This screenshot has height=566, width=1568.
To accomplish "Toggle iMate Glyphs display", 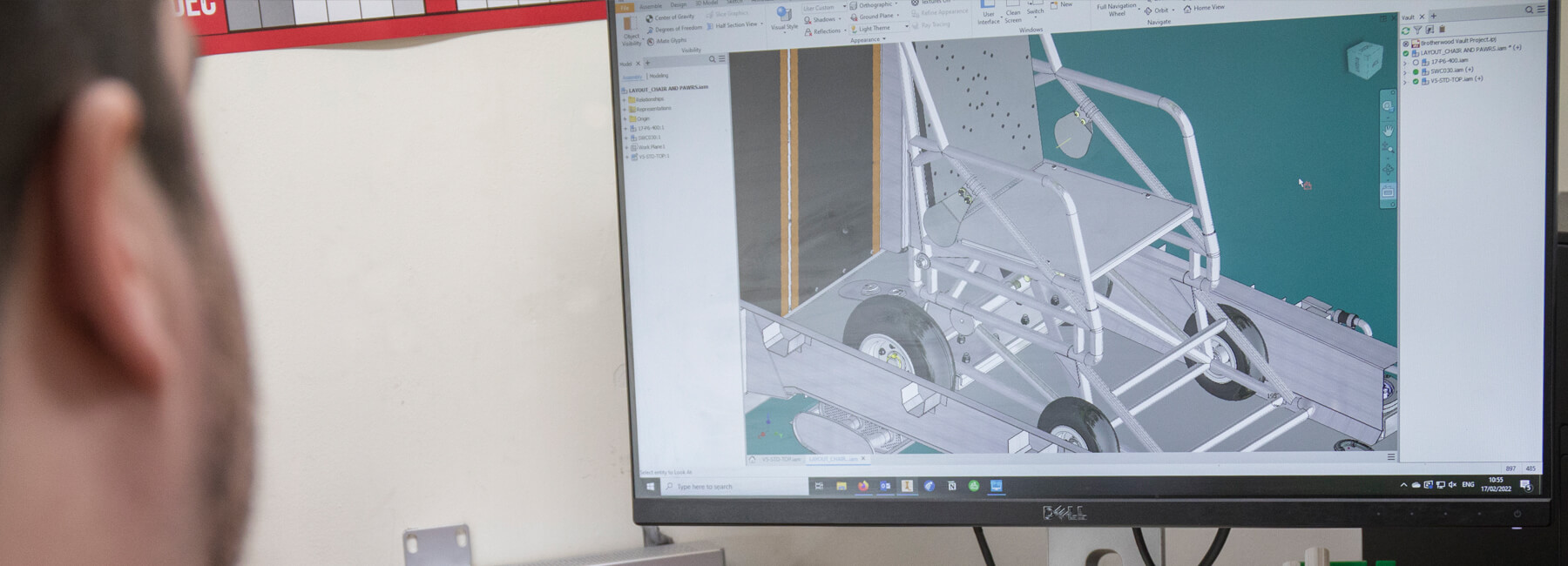I will [x=667, y=41].
